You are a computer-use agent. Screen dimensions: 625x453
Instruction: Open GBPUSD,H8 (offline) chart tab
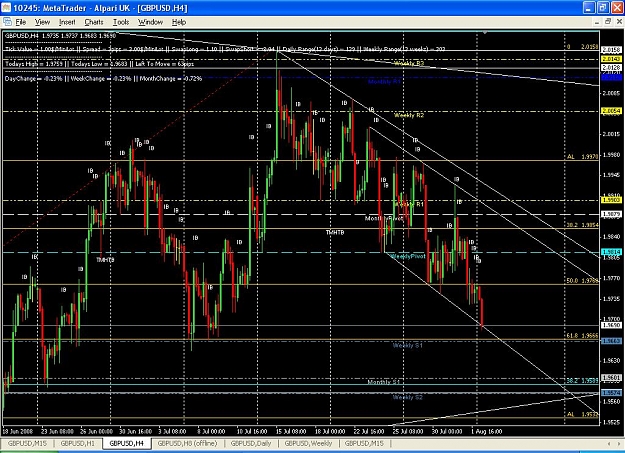tap(187, 443)
